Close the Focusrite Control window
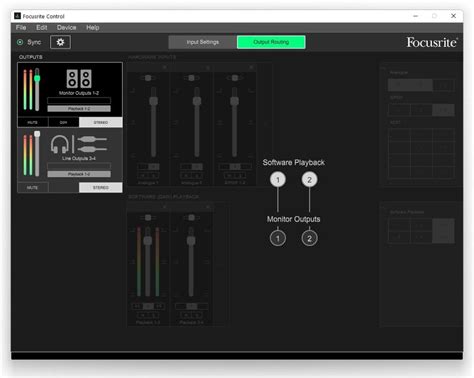The height and width of the screenshot is (378, 474). pos(453,16)
